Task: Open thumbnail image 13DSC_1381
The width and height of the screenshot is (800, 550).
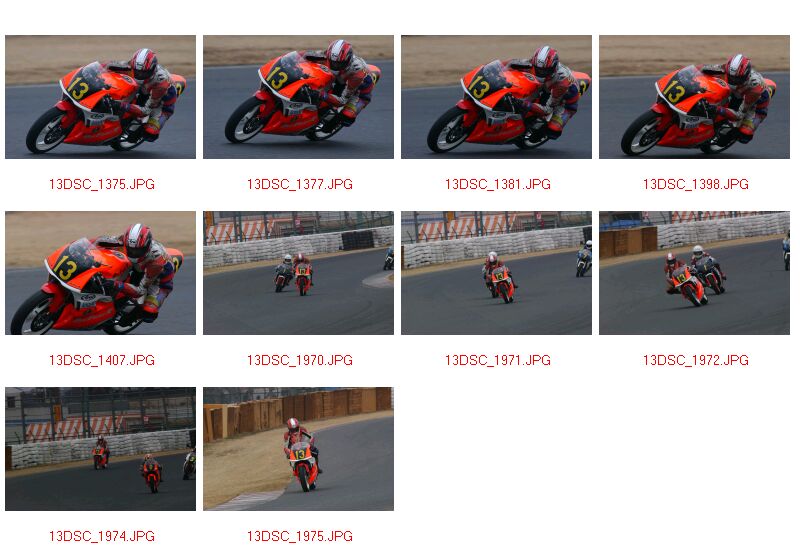Action: tap(496, 97)
